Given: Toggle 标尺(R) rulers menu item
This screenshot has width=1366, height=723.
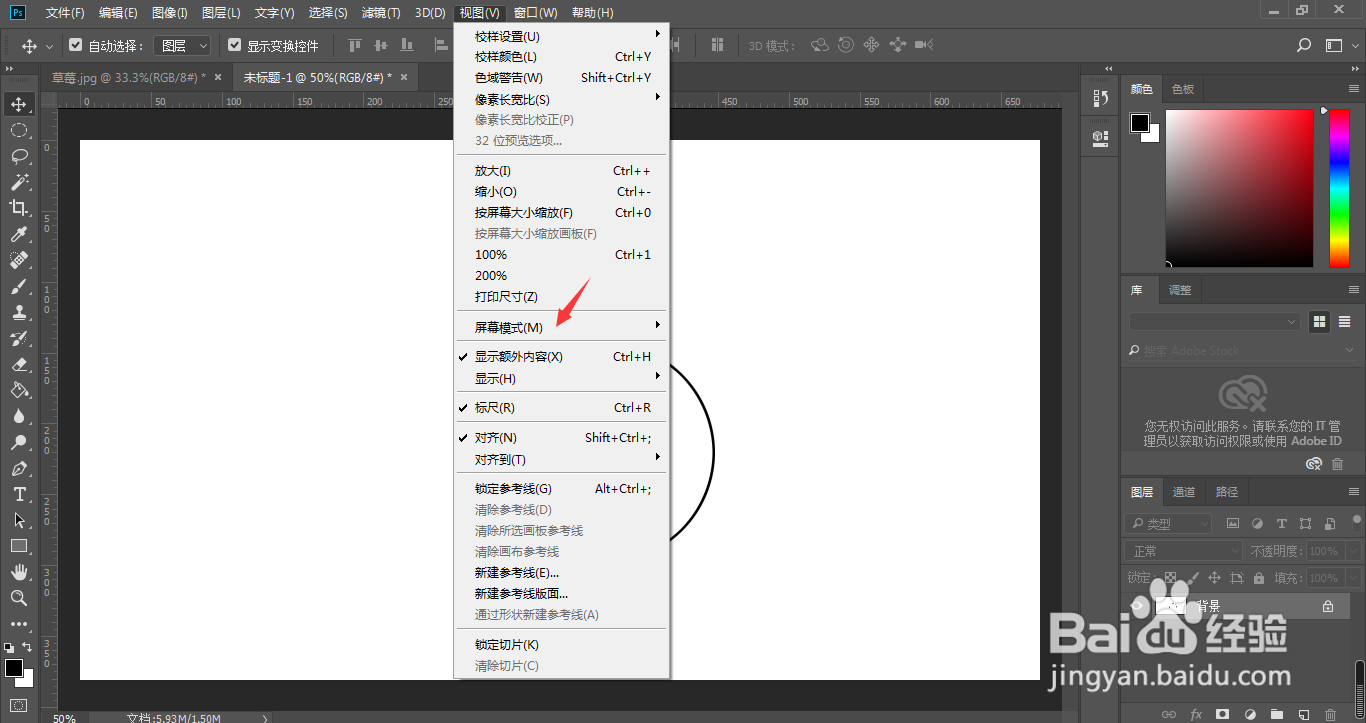Looking at the screenshot, I should (560, 408).
